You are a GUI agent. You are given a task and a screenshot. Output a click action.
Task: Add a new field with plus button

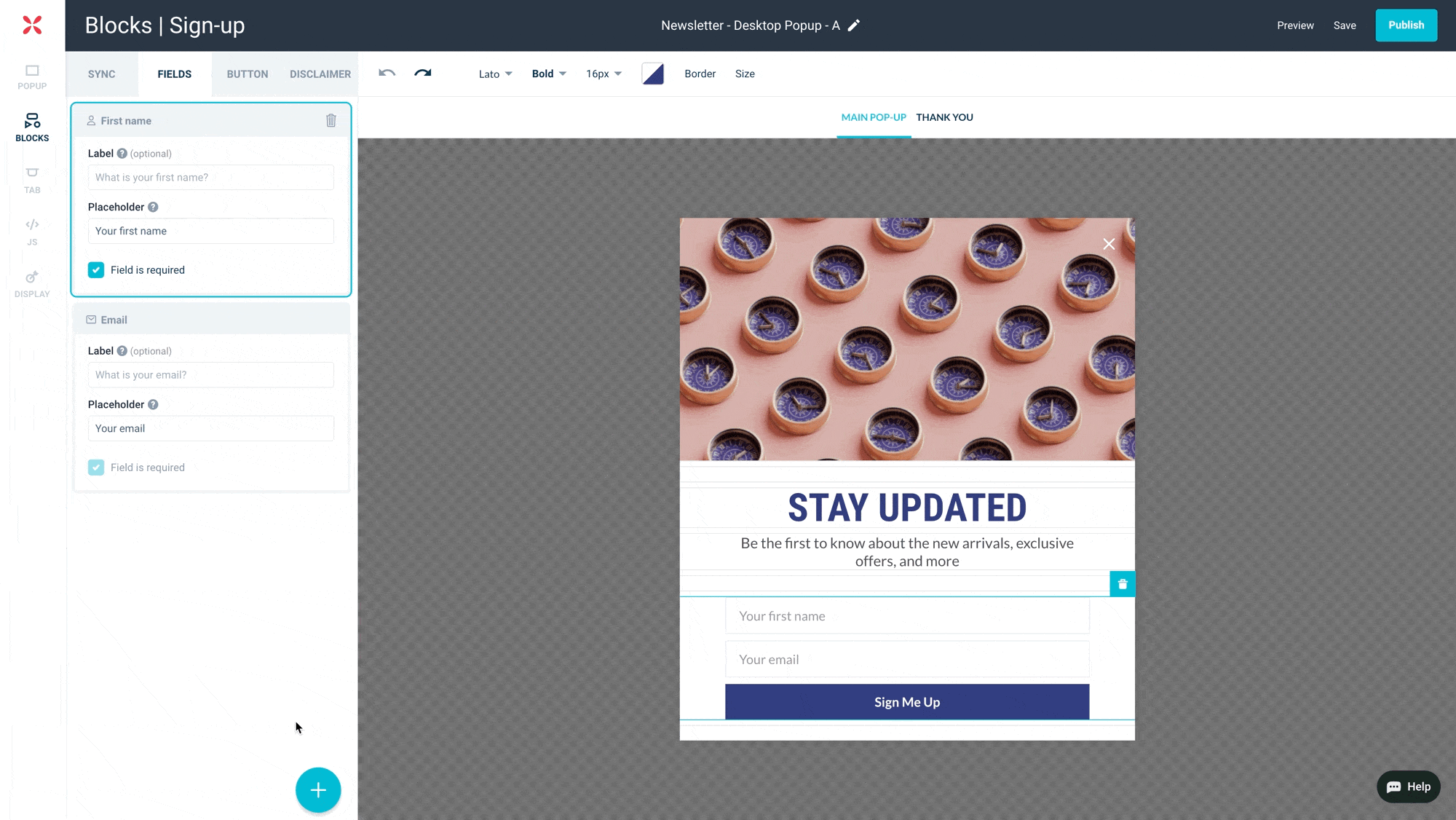(318, 790)
